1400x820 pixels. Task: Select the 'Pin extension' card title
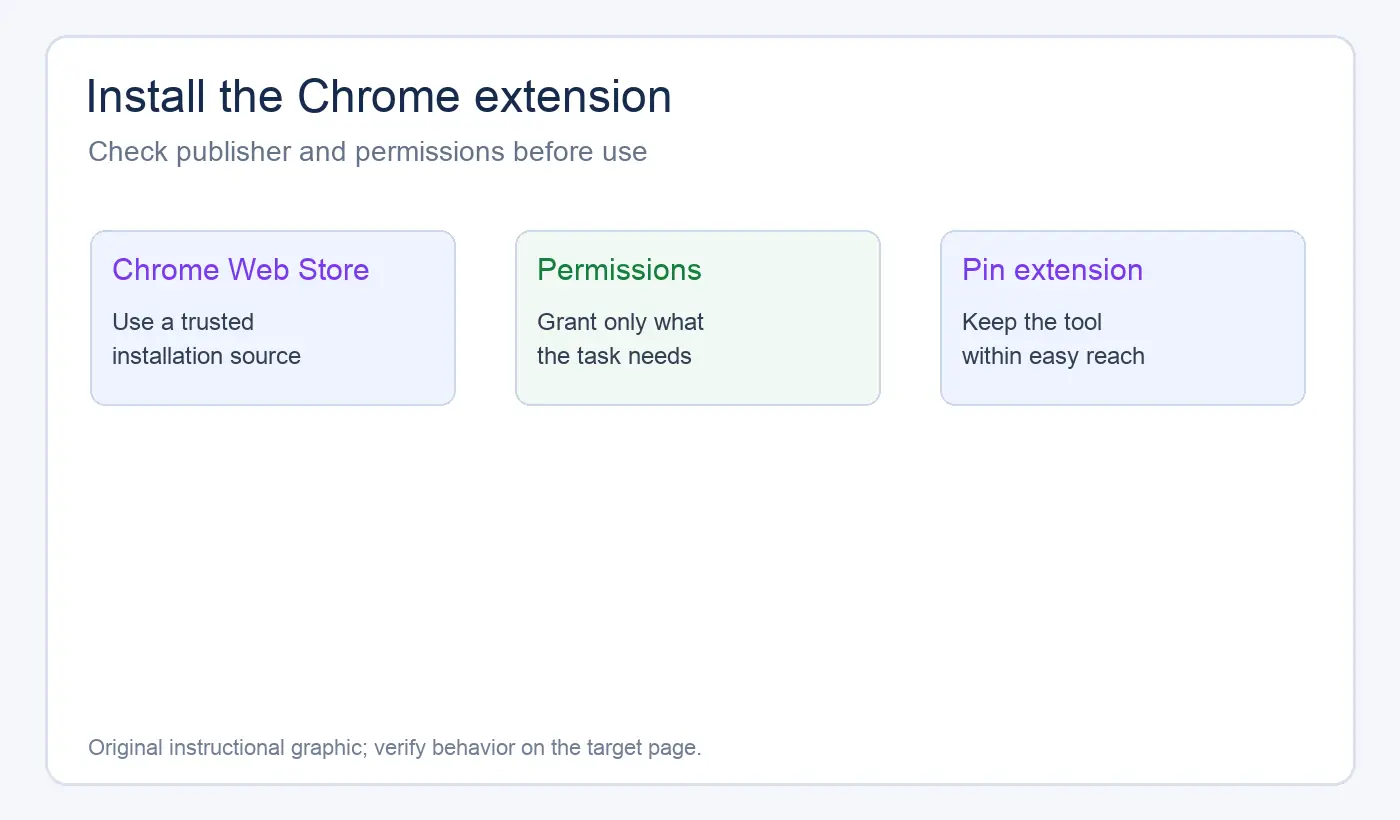coord(1052,269)
